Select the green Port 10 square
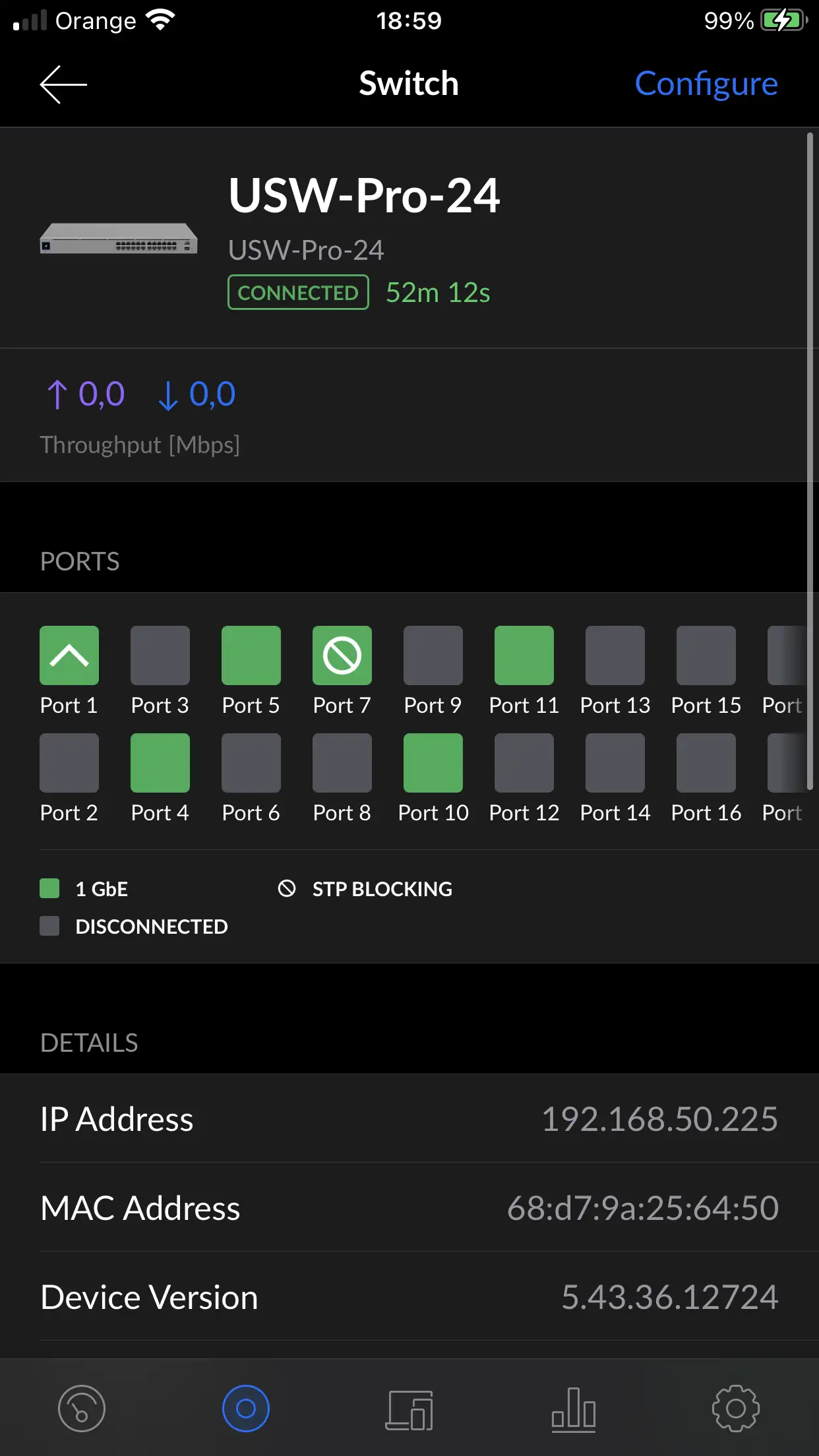 tap(433, 763)
